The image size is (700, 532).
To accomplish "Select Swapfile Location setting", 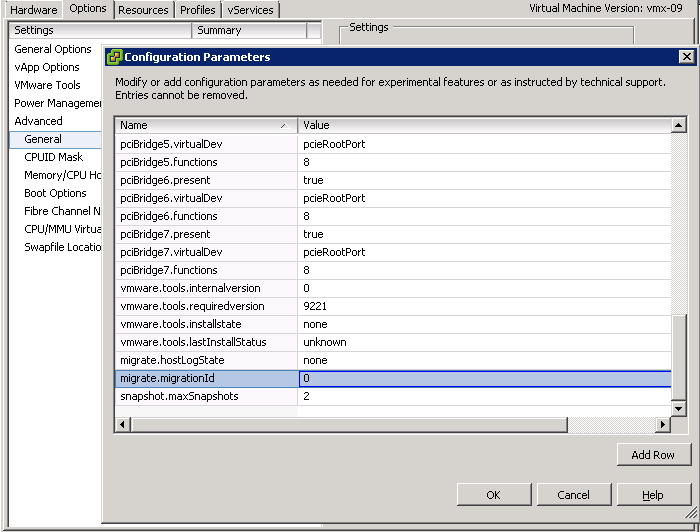I will [62, 247].
